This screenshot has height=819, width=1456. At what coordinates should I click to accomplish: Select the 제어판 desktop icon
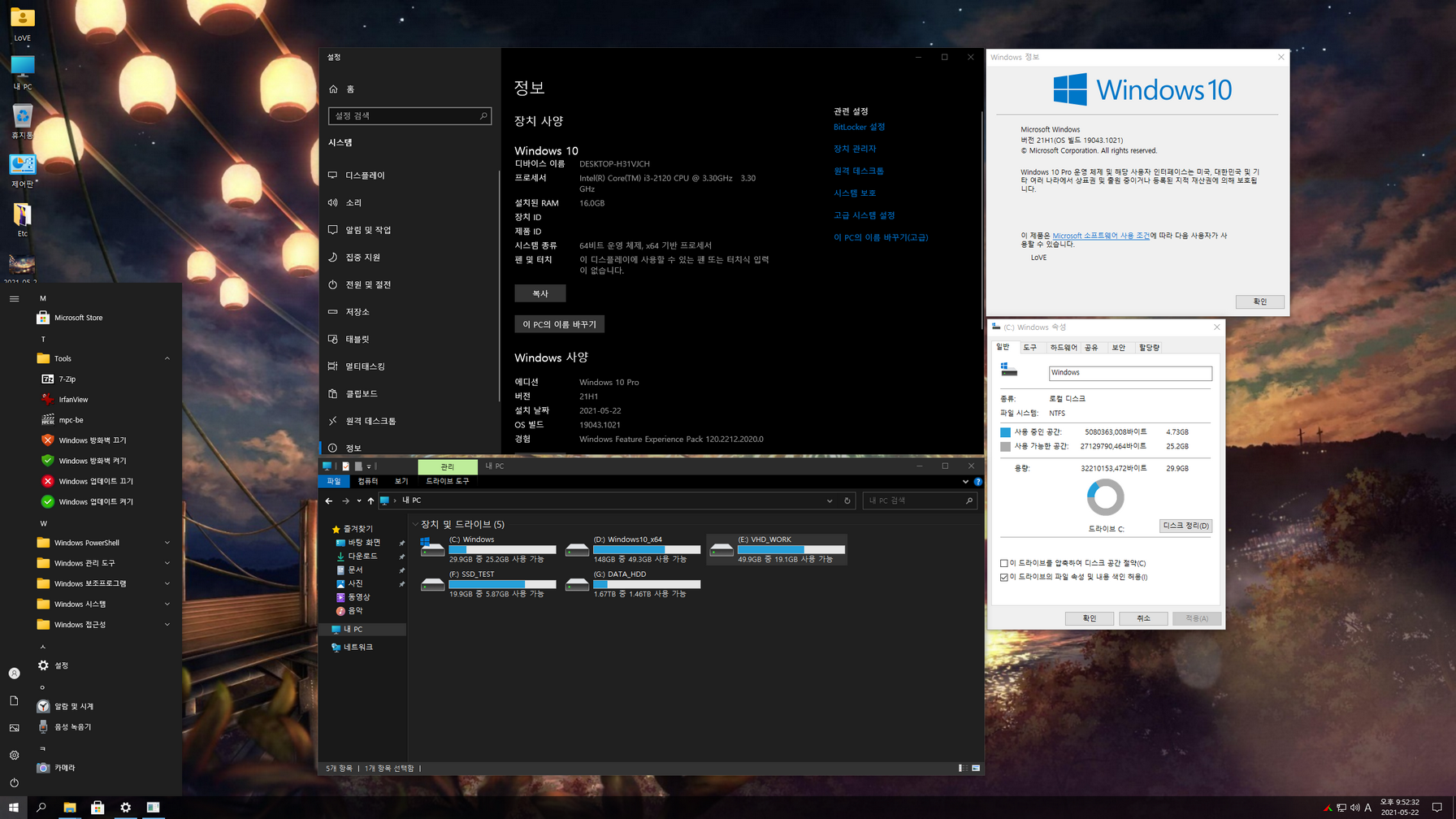click(x=22, y=171)
